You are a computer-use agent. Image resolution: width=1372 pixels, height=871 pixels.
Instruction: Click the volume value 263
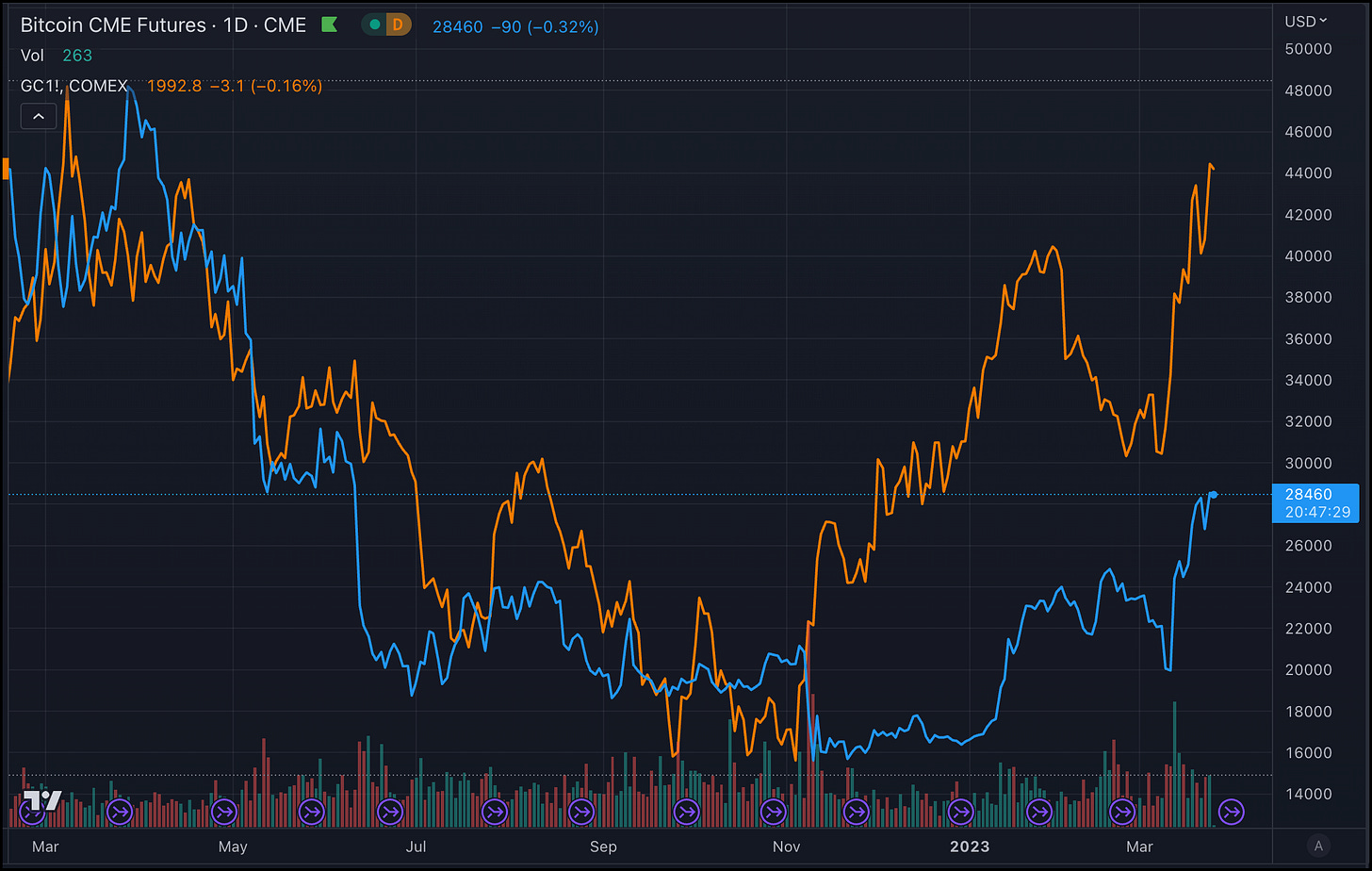tap(77, 56)
